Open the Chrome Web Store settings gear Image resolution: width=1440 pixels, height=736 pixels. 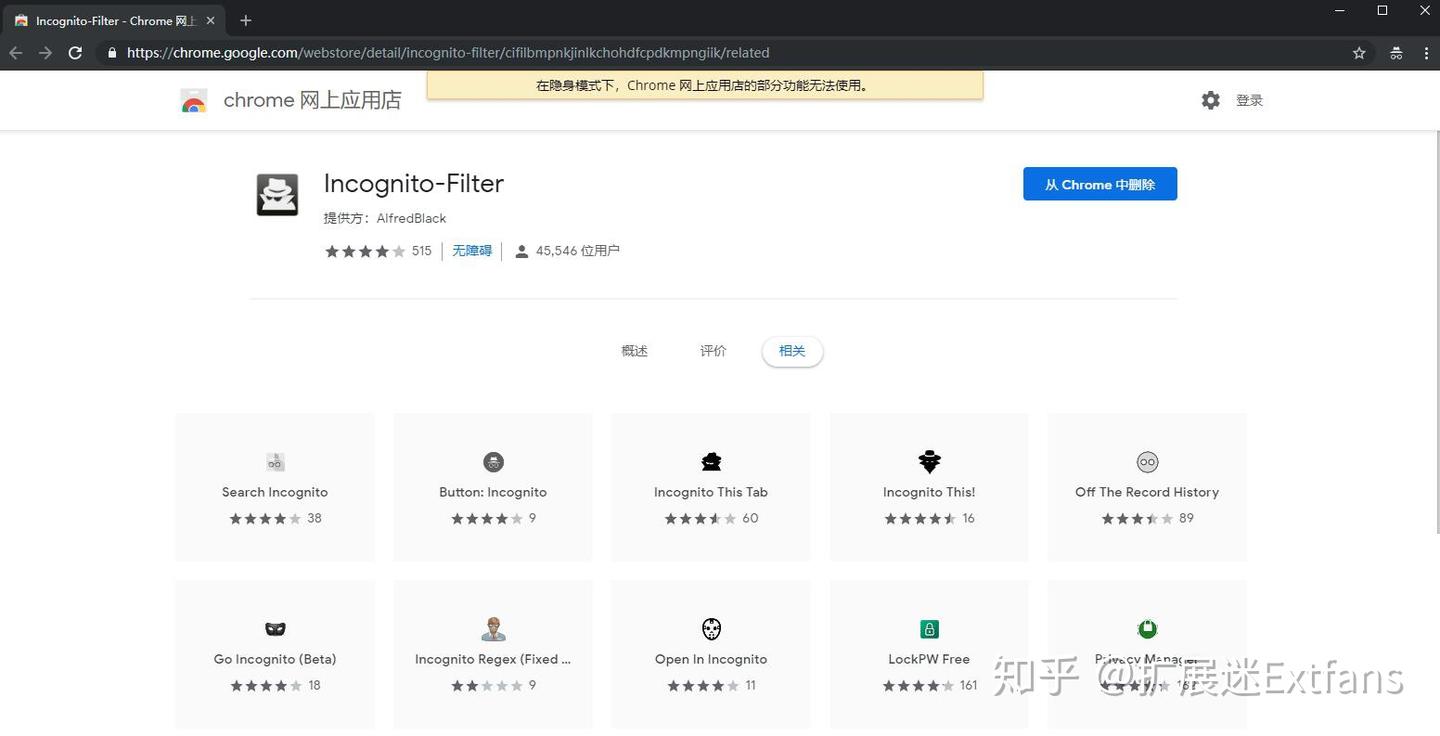tap(1210, 100)
